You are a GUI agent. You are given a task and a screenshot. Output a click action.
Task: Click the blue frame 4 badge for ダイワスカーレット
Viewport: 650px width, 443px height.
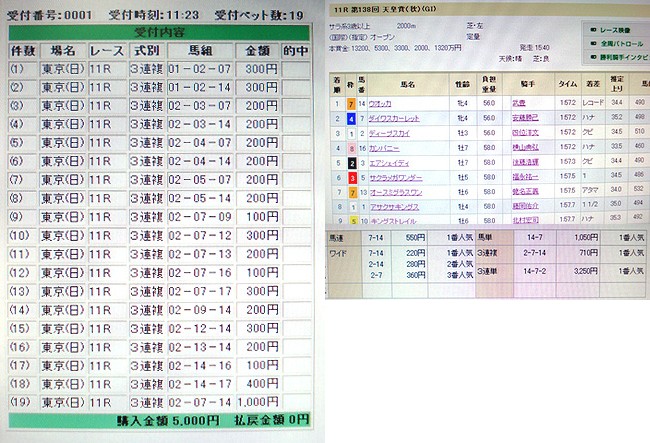tap(349, 117)
